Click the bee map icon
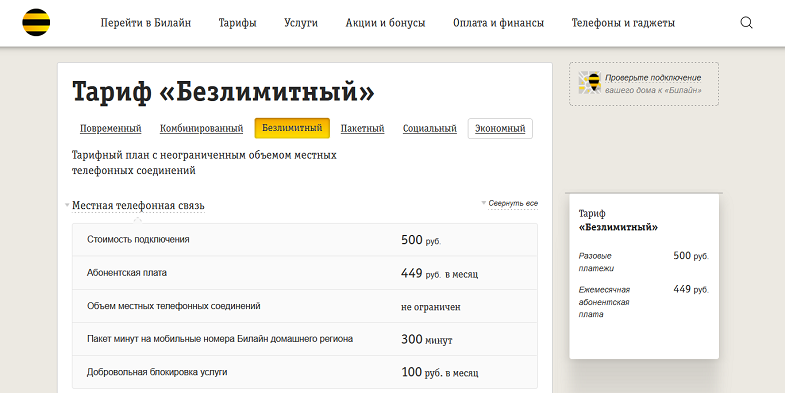 pyautogui.click(x=590, y=82)
